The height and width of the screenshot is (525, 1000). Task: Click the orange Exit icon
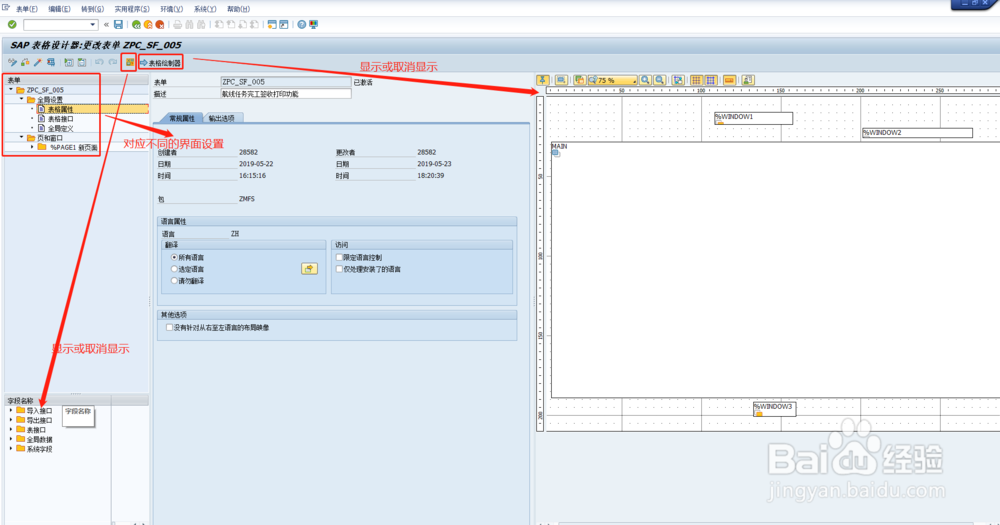148,24
